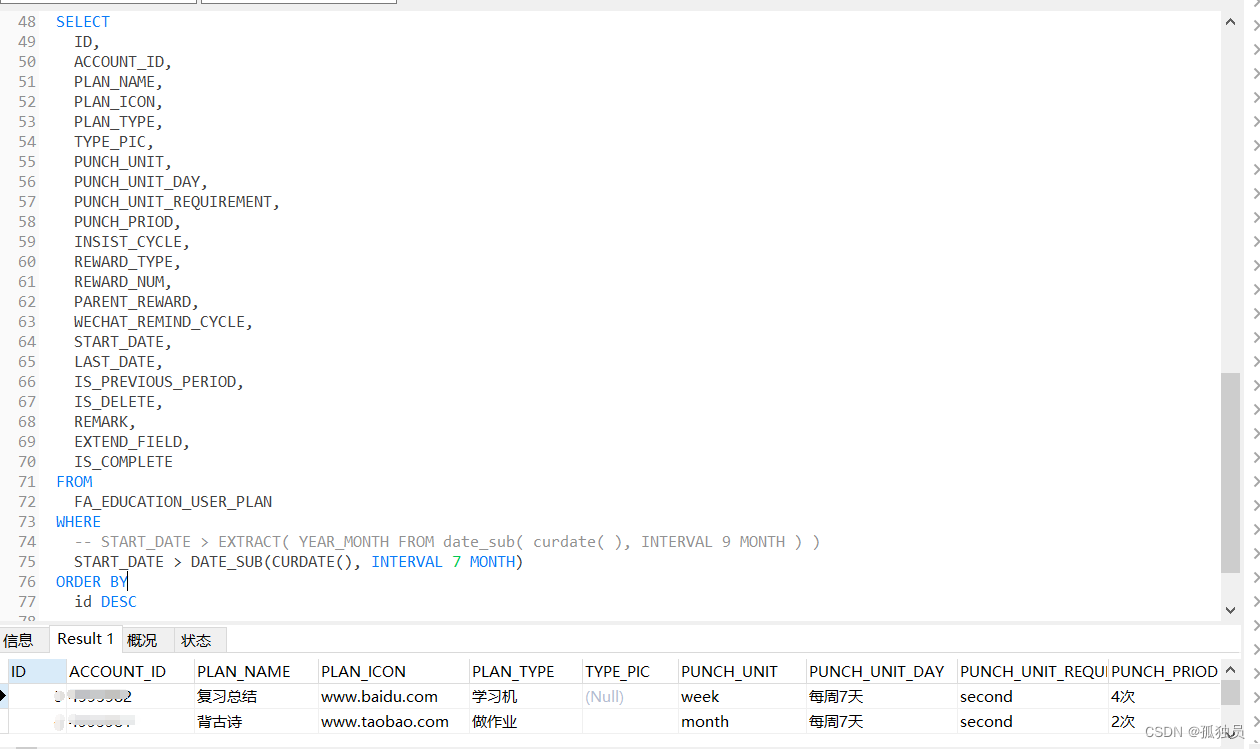Viewport: 1260px width, 749px height.
Task: Select the Result 1 tab
Action: click(85, 639)
